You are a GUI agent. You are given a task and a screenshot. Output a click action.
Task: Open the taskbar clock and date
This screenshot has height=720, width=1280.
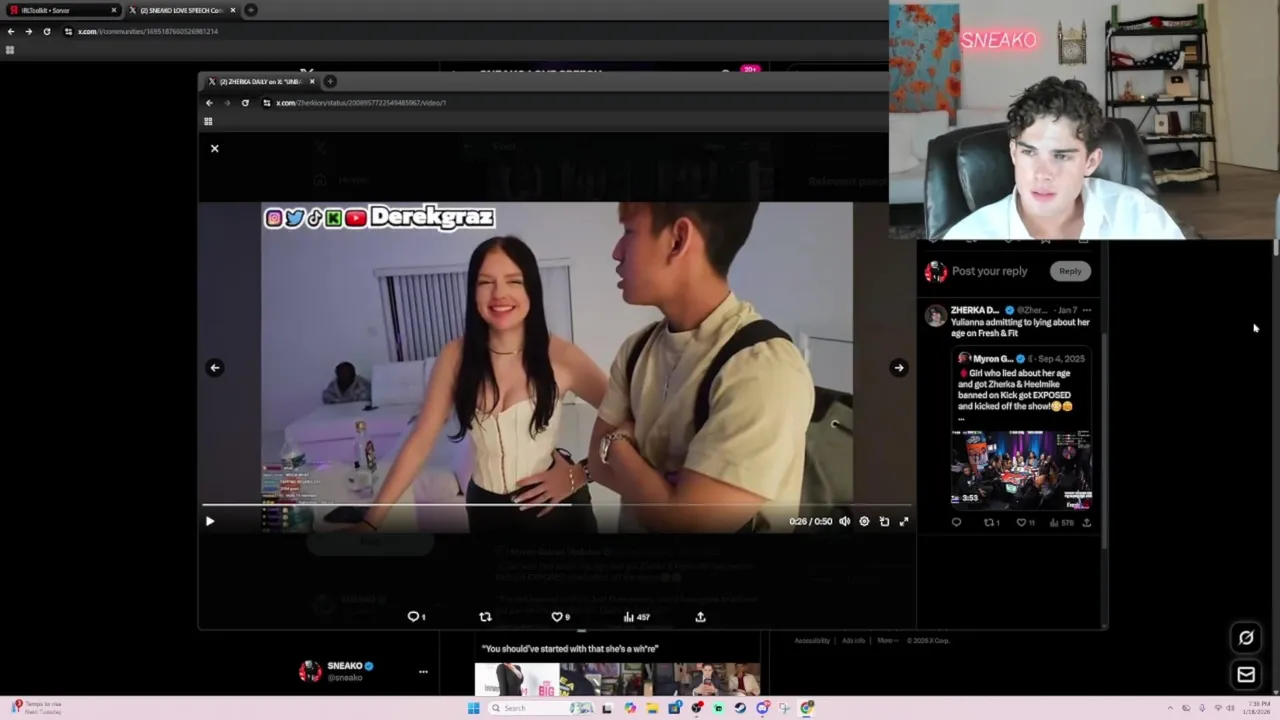1257,708
